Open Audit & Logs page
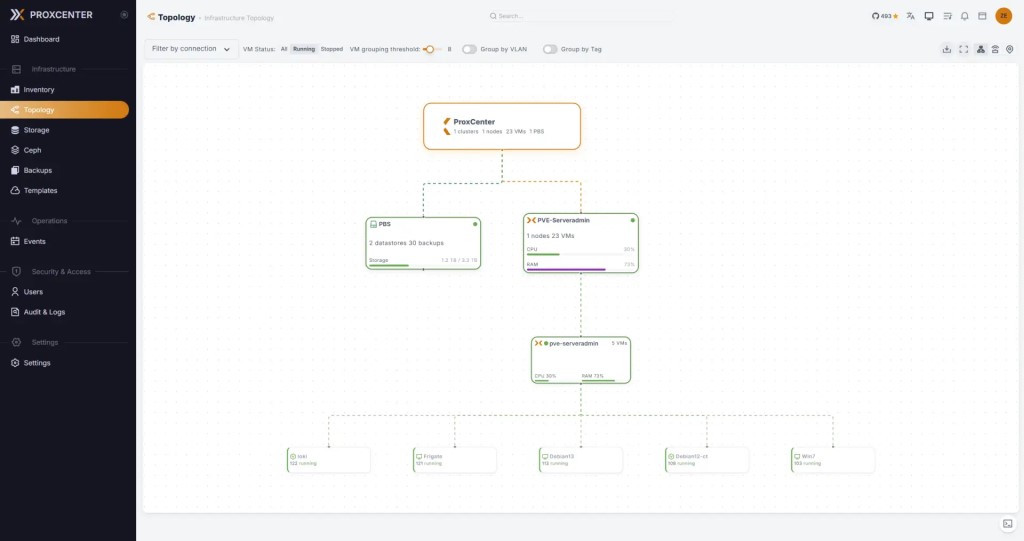The width and height of the screenshot is (1024, 541). click(44, 312)
